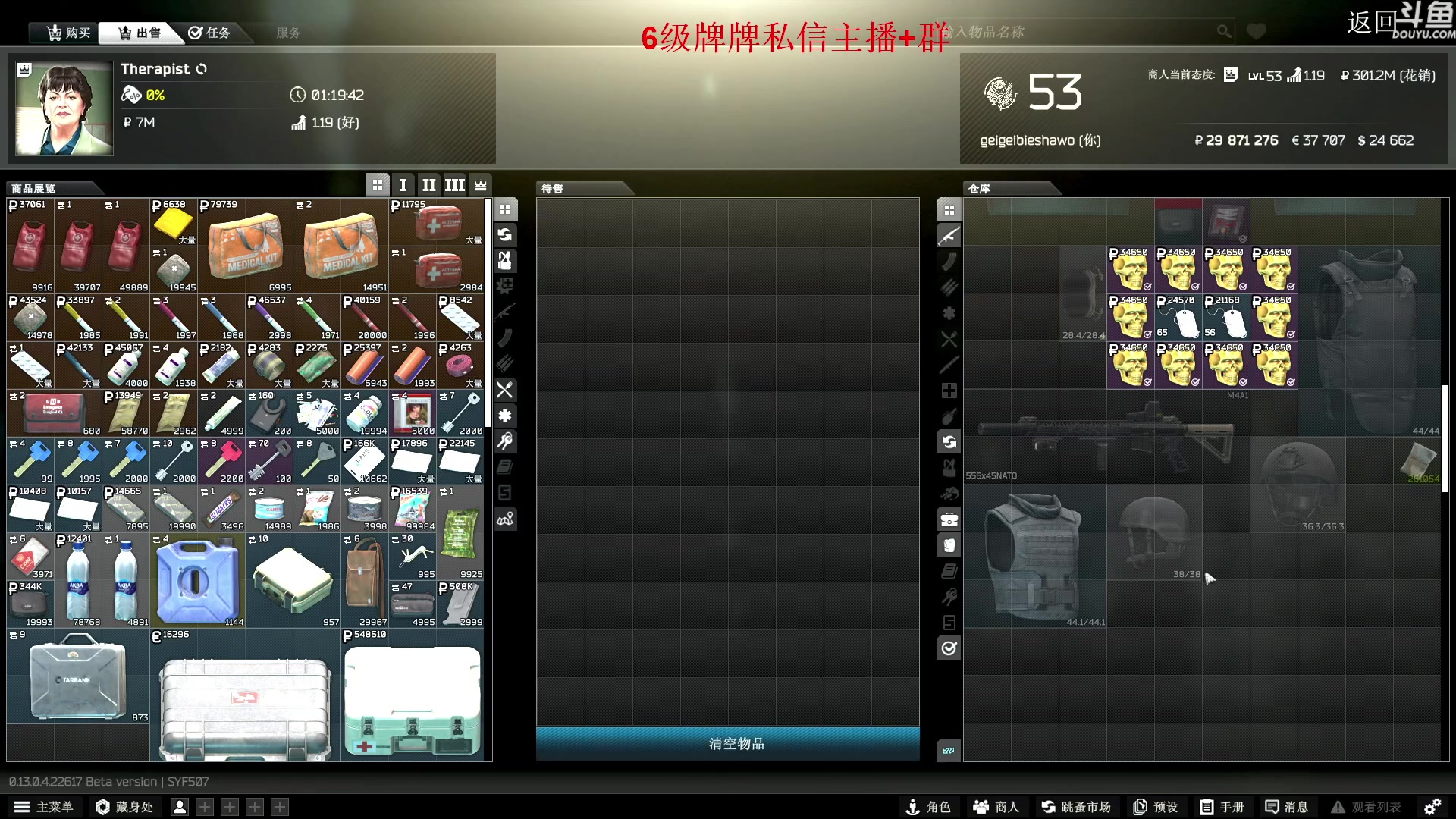1456x819 pixels.
Task: Open the 消息 messages
Action: (x=1287, y=807)
